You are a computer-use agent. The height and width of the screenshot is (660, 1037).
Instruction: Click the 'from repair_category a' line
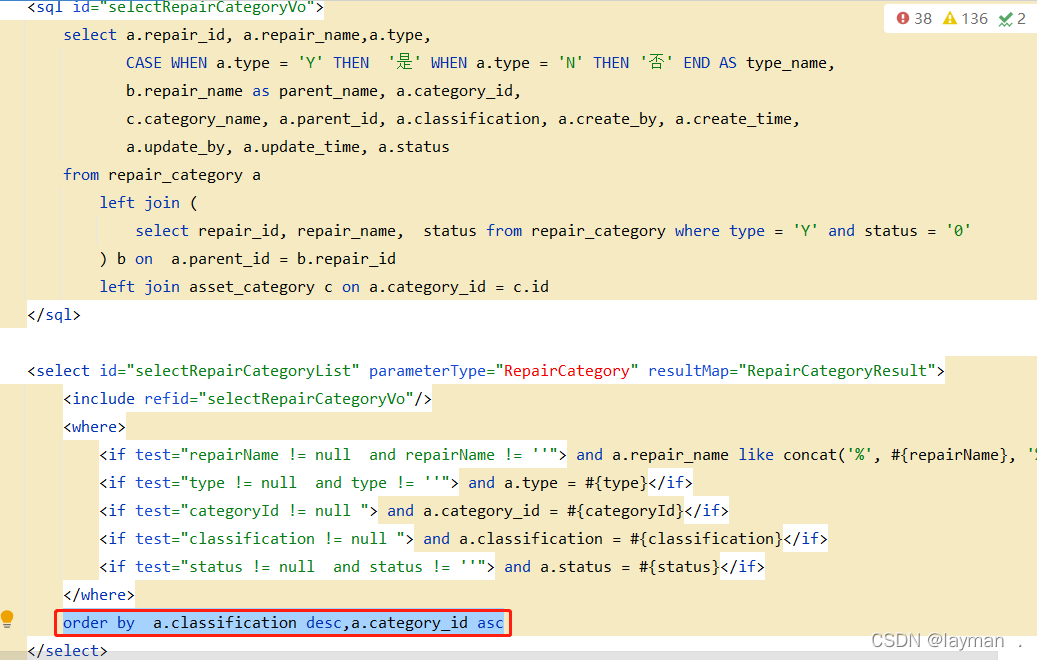pyautogui.click(x=162, y=175)
